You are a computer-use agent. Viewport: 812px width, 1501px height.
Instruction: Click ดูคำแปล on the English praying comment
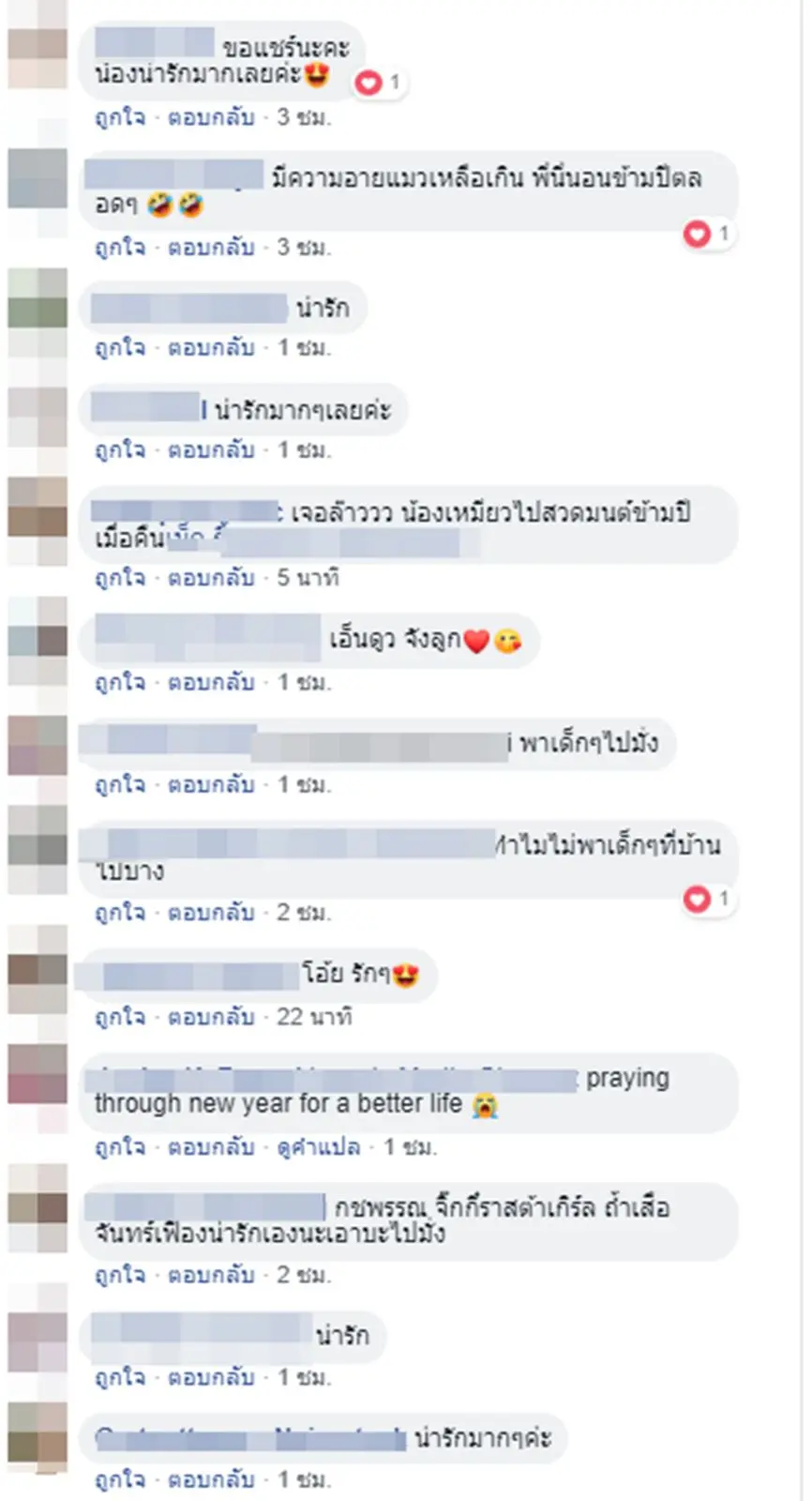[x=319, y=1146]
